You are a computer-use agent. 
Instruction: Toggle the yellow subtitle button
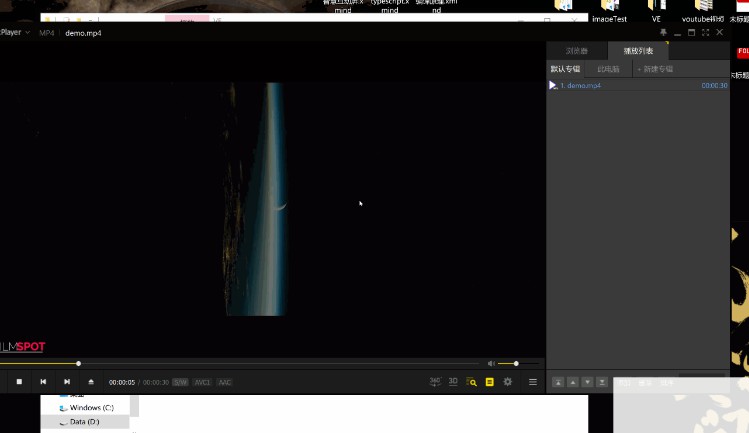(489, 382)
